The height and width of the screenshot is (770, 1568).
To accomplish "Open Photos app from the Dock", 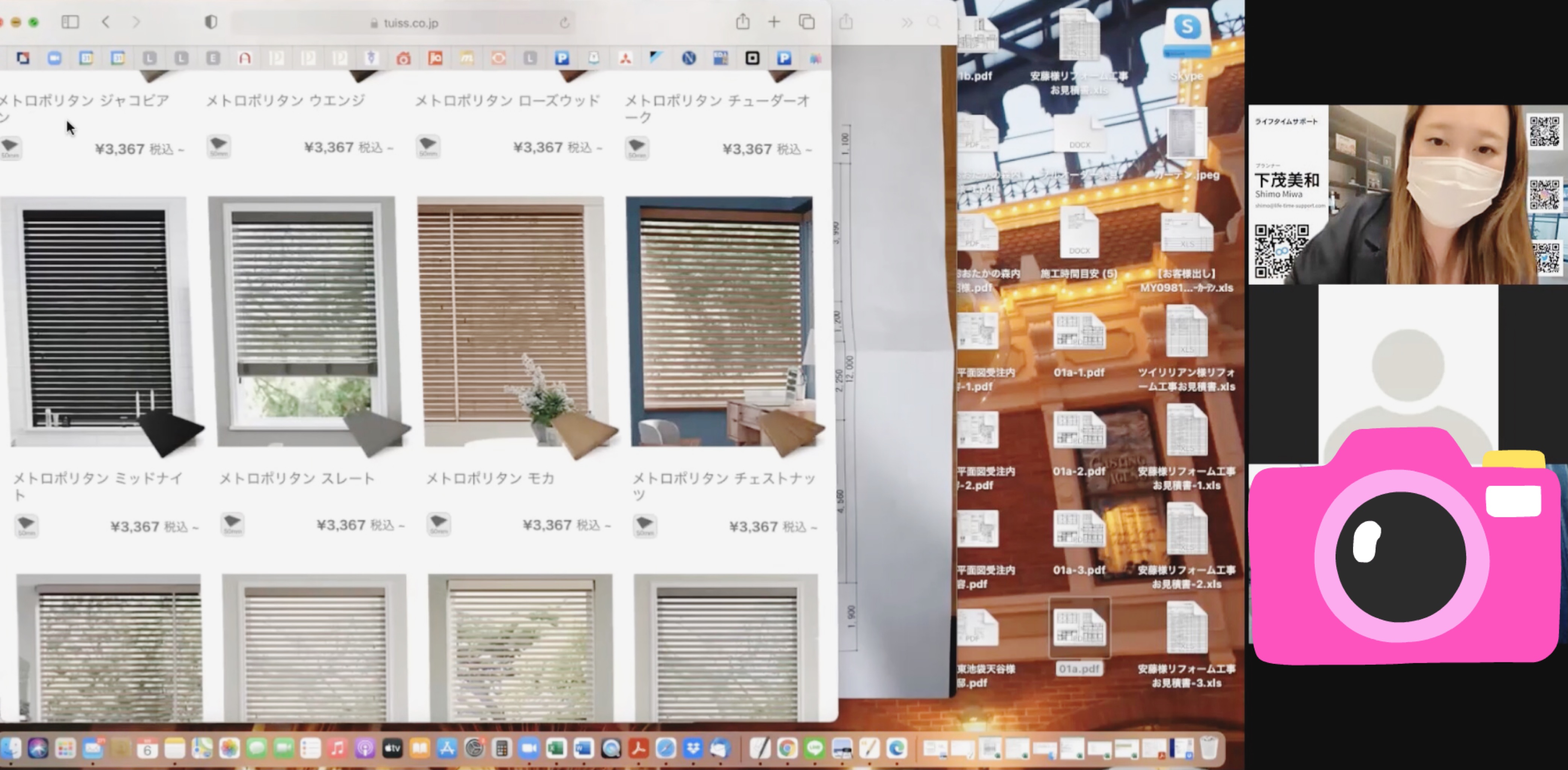I will [229, 748].
